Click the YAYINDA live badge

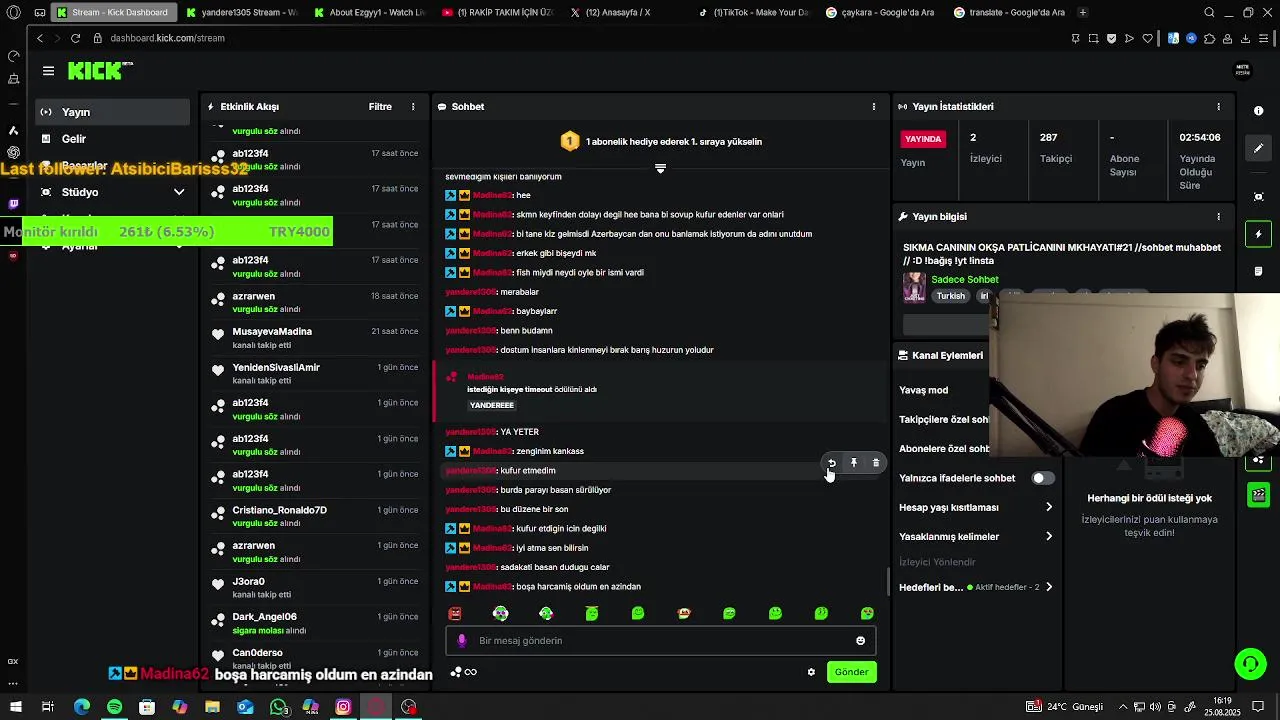(x=922, y=139)
